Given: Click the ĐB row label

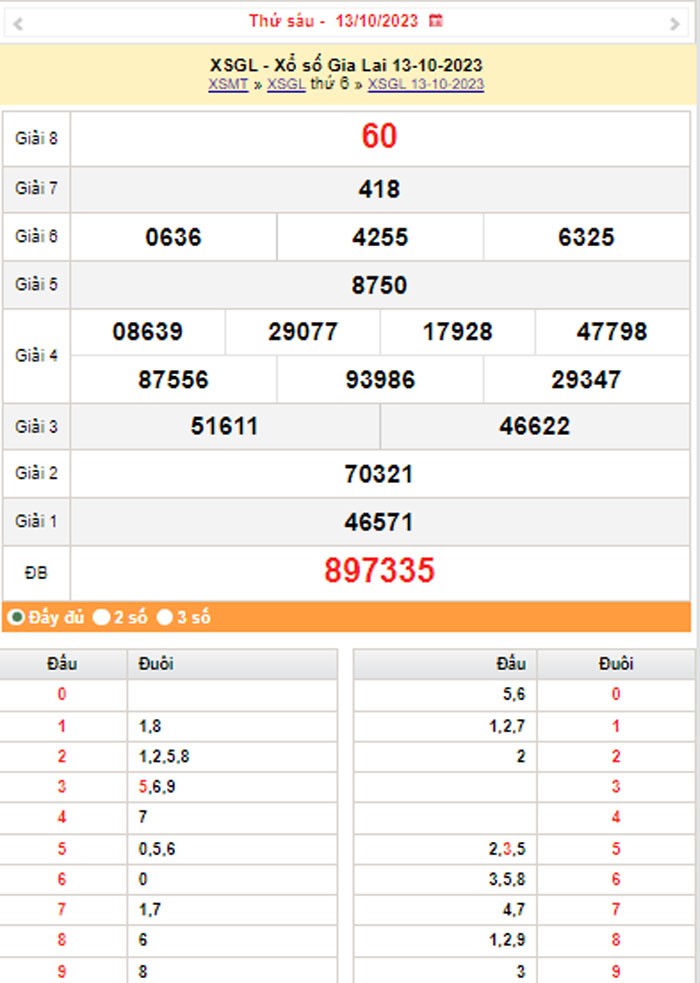Looking at the screenshot, I should [x=36, y=572].
